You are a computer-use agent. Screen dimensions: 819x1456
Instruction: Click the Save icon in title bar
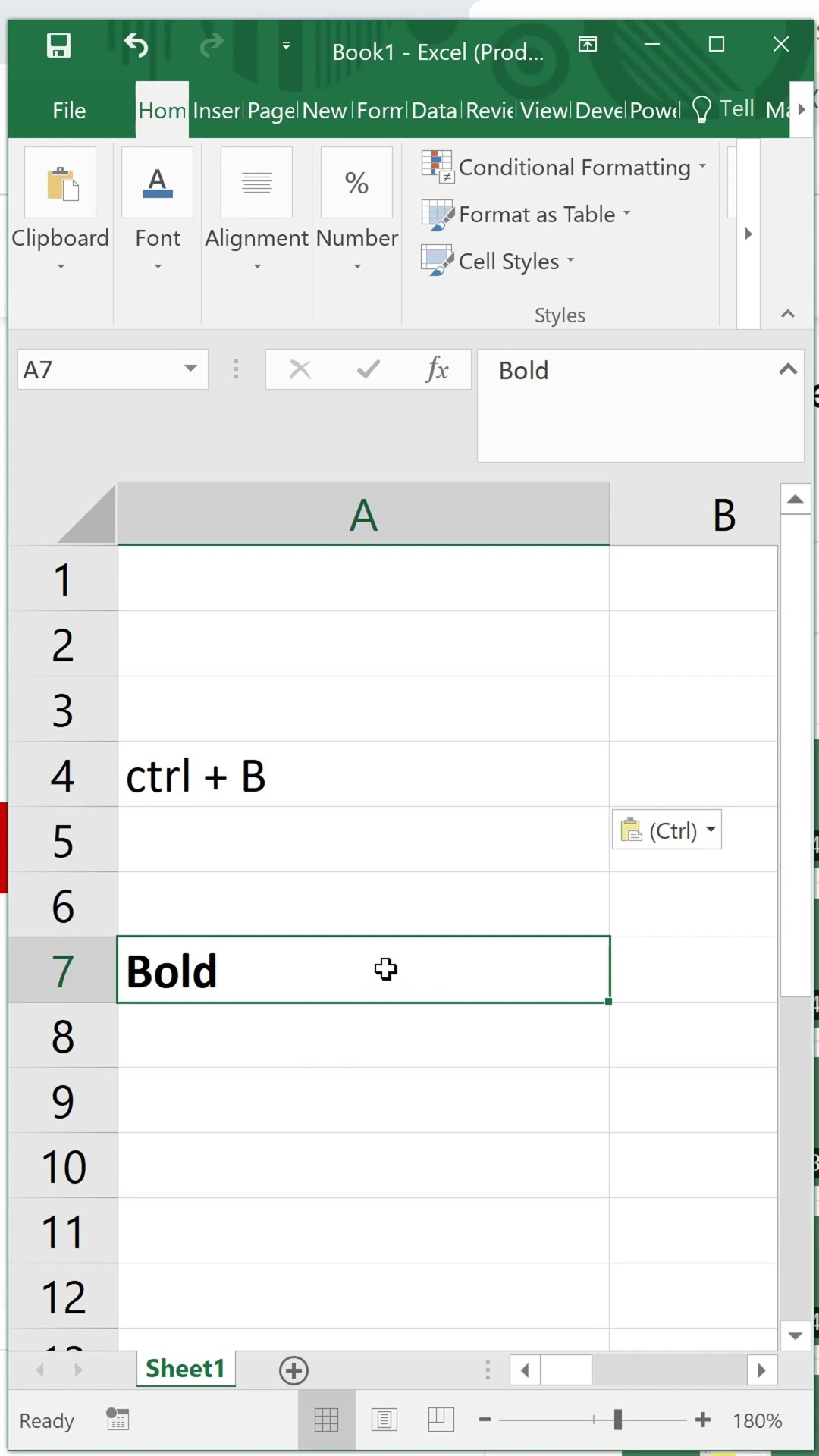click(x=58, y=45)
